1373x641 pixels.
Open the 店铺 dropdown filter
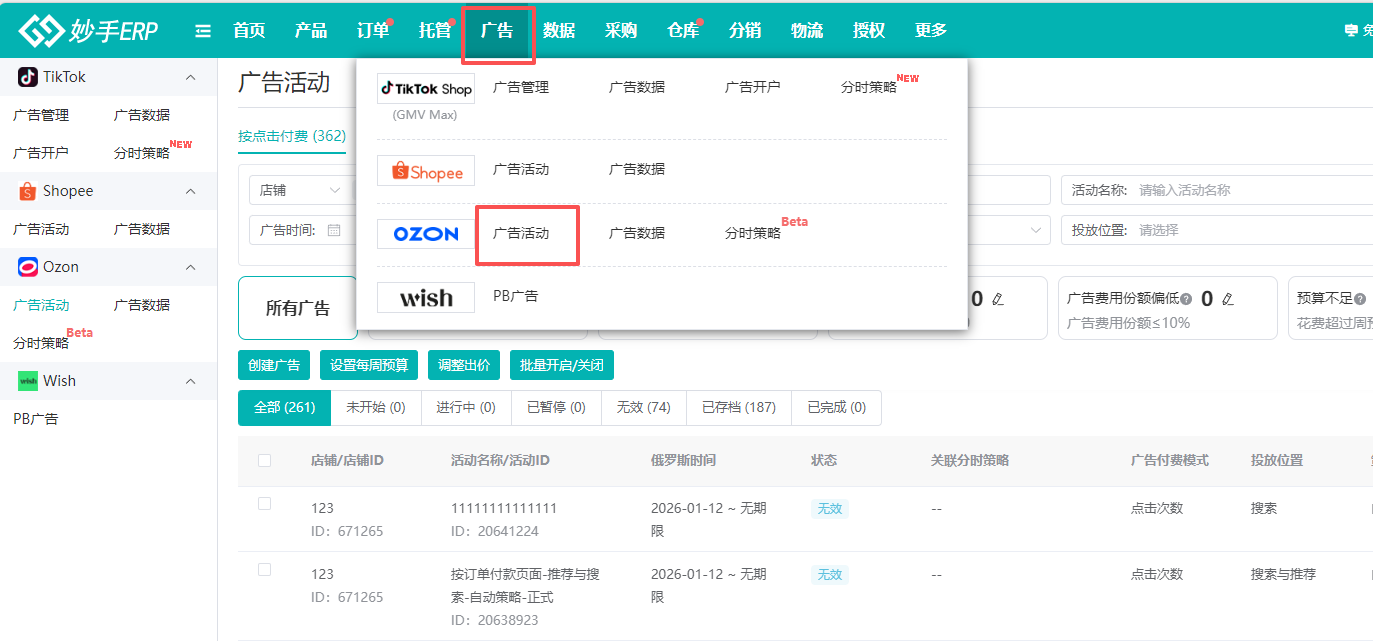tap(300, 188)
